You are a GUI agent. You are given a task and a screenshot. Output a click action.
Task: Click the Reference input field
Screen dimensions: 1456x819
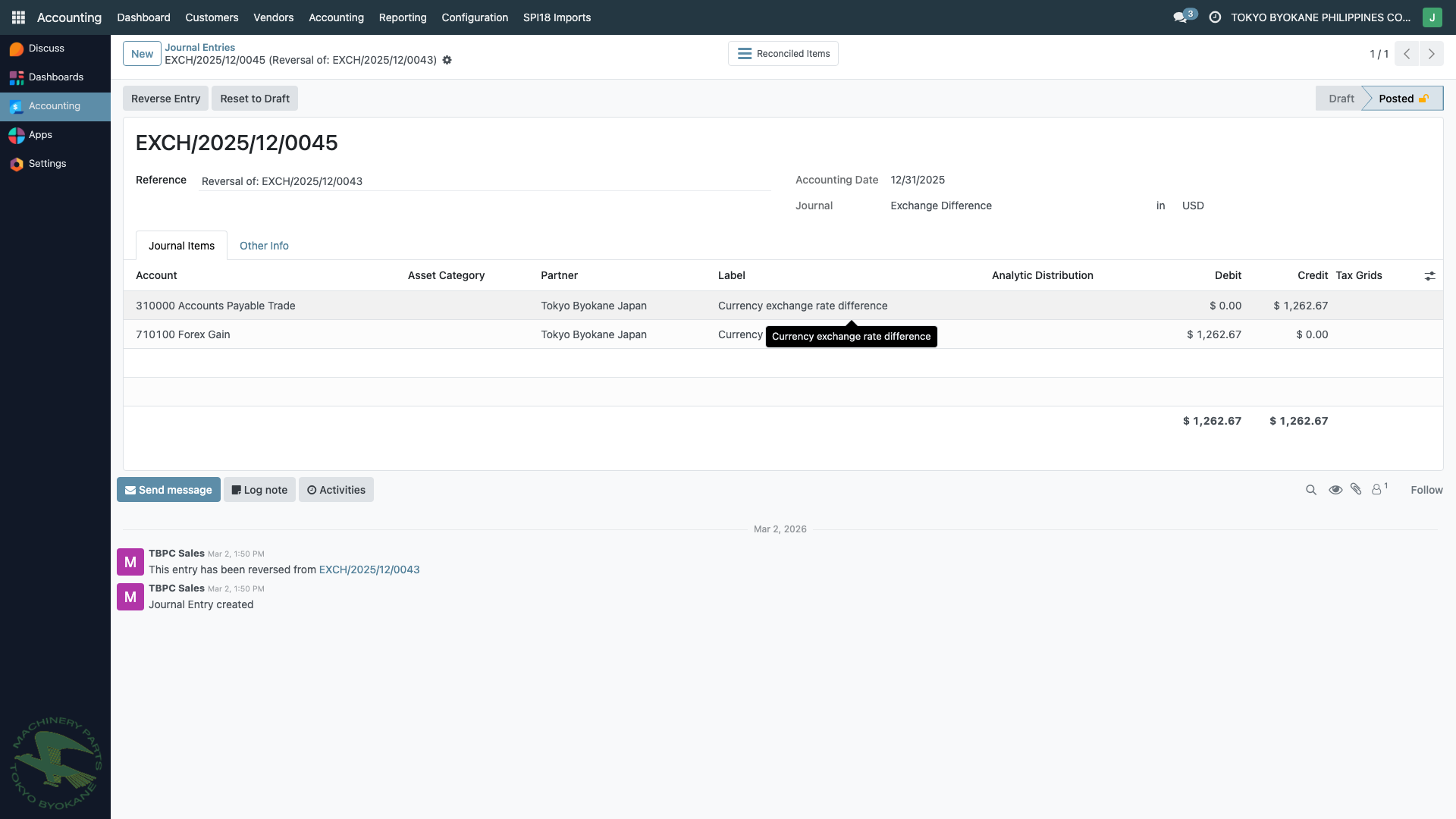point(484,181)
